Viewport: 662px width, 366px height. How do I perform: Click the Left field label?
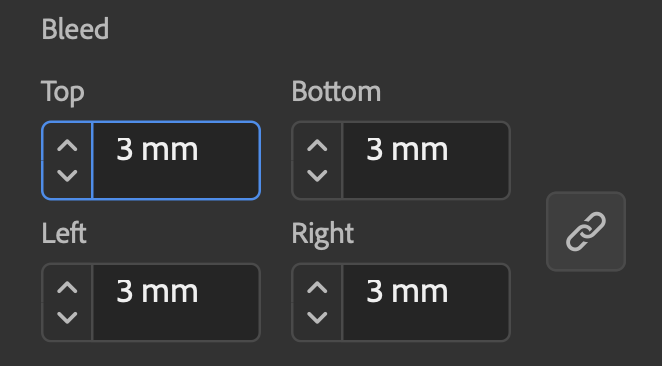(64, 233)
